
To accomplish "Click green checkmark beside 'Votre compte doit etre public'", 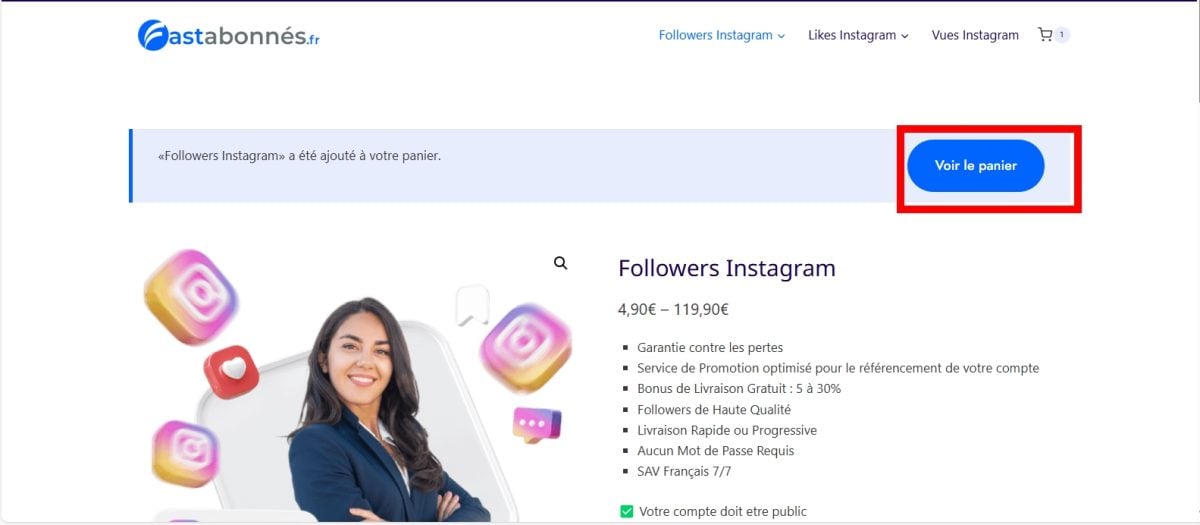I will tap(627, 511).
